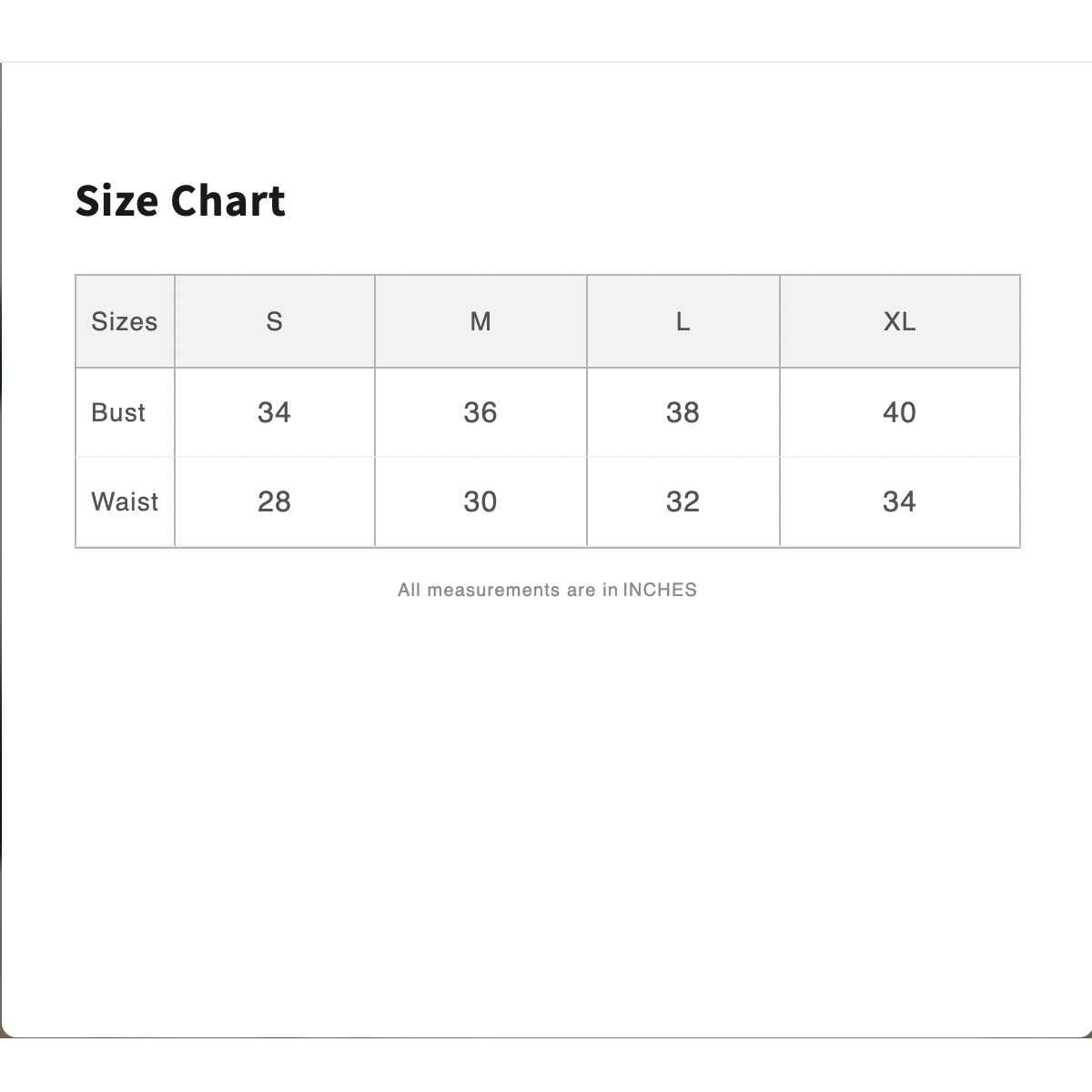1092x1092 pixels.
Task: Click the Bust row label
Action: click(x=118, y=412)
